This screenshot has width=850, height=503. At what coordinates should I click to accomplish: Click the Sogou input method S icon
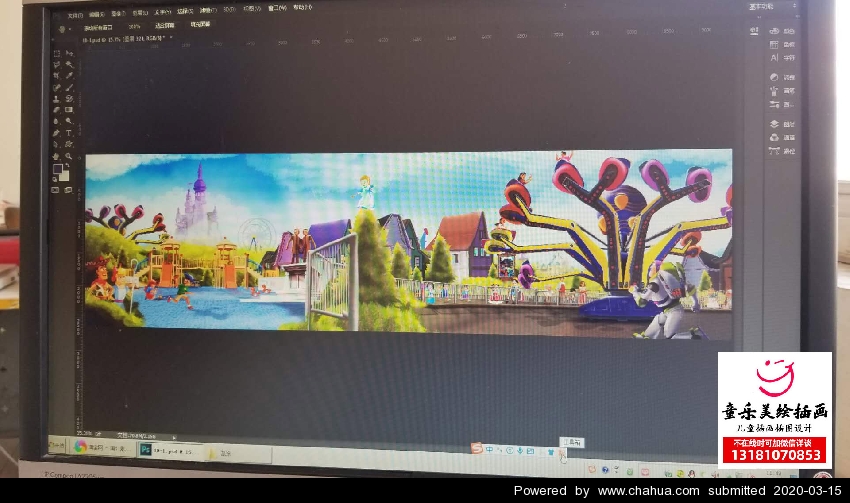(476, 448)
